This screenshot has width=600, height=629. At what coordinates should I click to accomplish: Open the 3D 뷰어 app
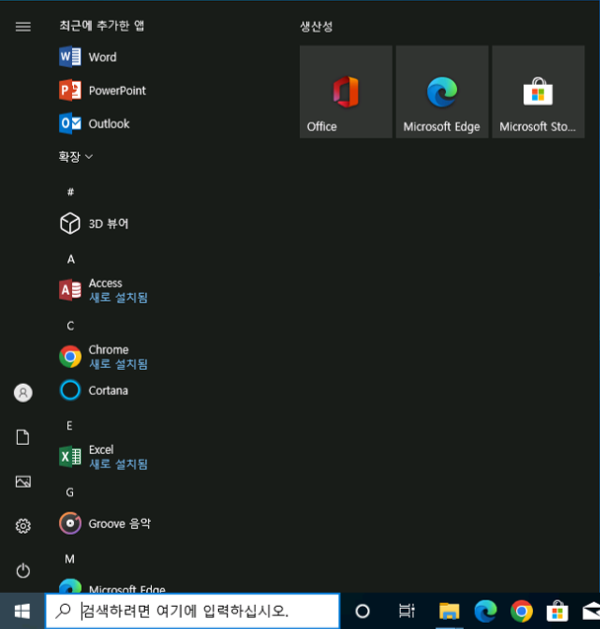coord(94,223)
